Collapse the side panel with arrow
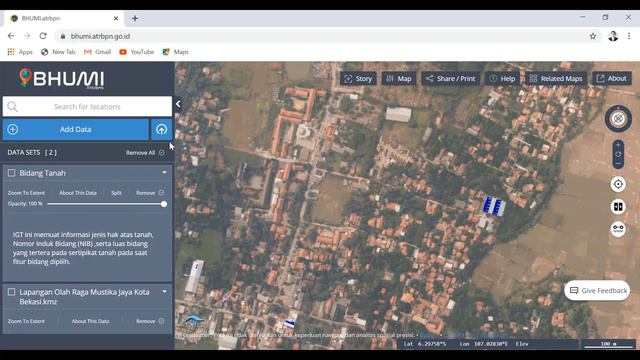 point(178,104)
